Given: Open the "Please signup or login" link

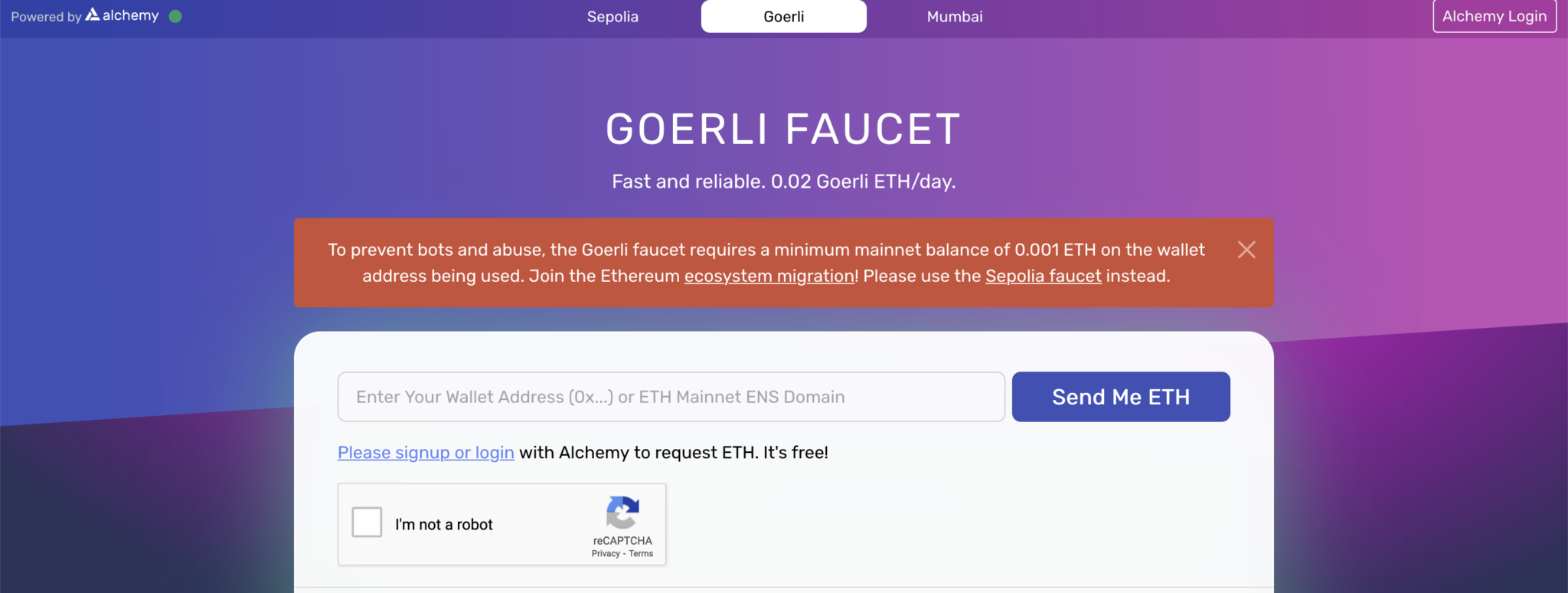Looking at the screenshot, I should [425, 452].
